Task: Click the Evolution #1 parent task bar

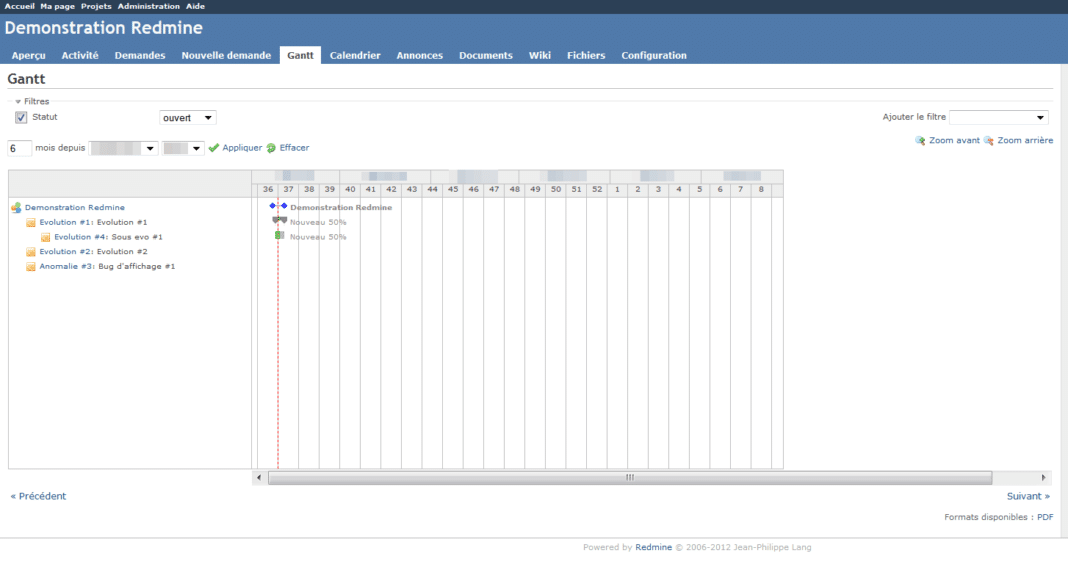Action: coord(279,220)
